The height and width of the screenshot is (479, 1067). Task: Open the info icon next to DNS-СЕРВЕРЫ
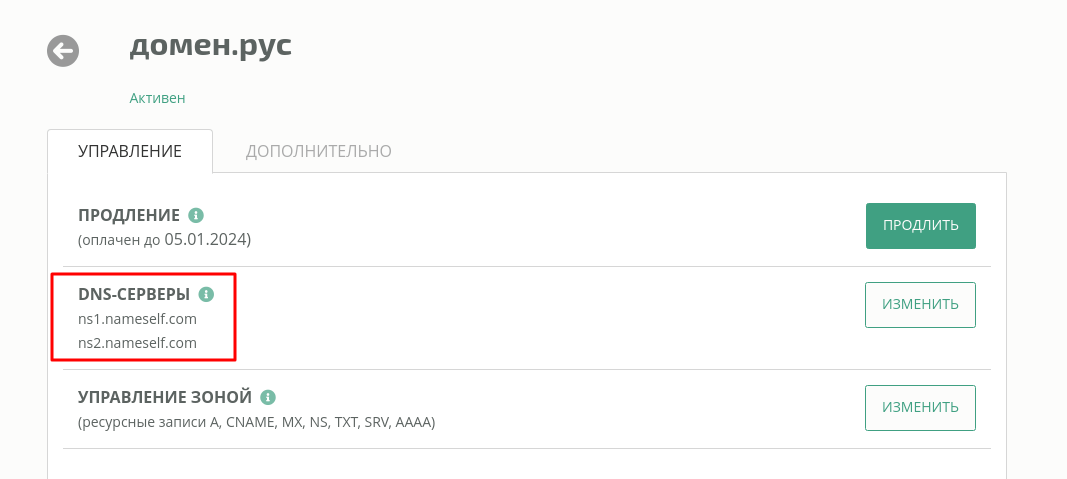tap(206, 295)
